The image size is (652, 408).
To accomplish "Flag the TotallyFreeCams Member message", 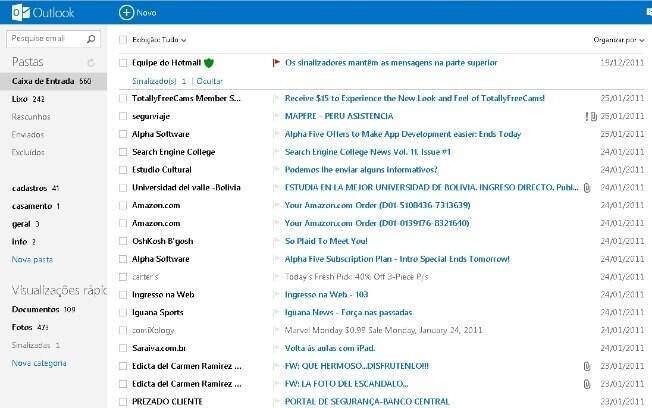I will [276, 99].
